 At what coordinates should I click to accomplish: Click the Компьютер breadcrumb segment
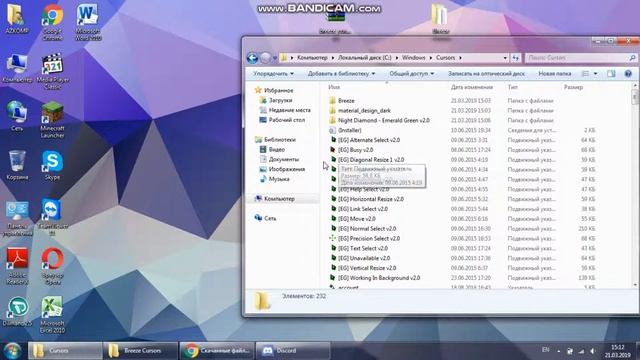click(312, 58)
